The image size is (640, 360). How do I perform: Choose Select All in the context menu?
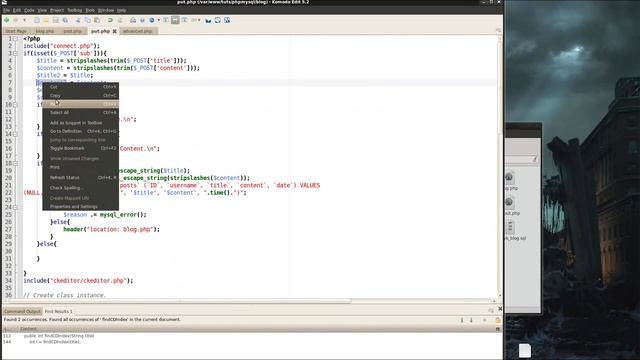coord(80,113)
